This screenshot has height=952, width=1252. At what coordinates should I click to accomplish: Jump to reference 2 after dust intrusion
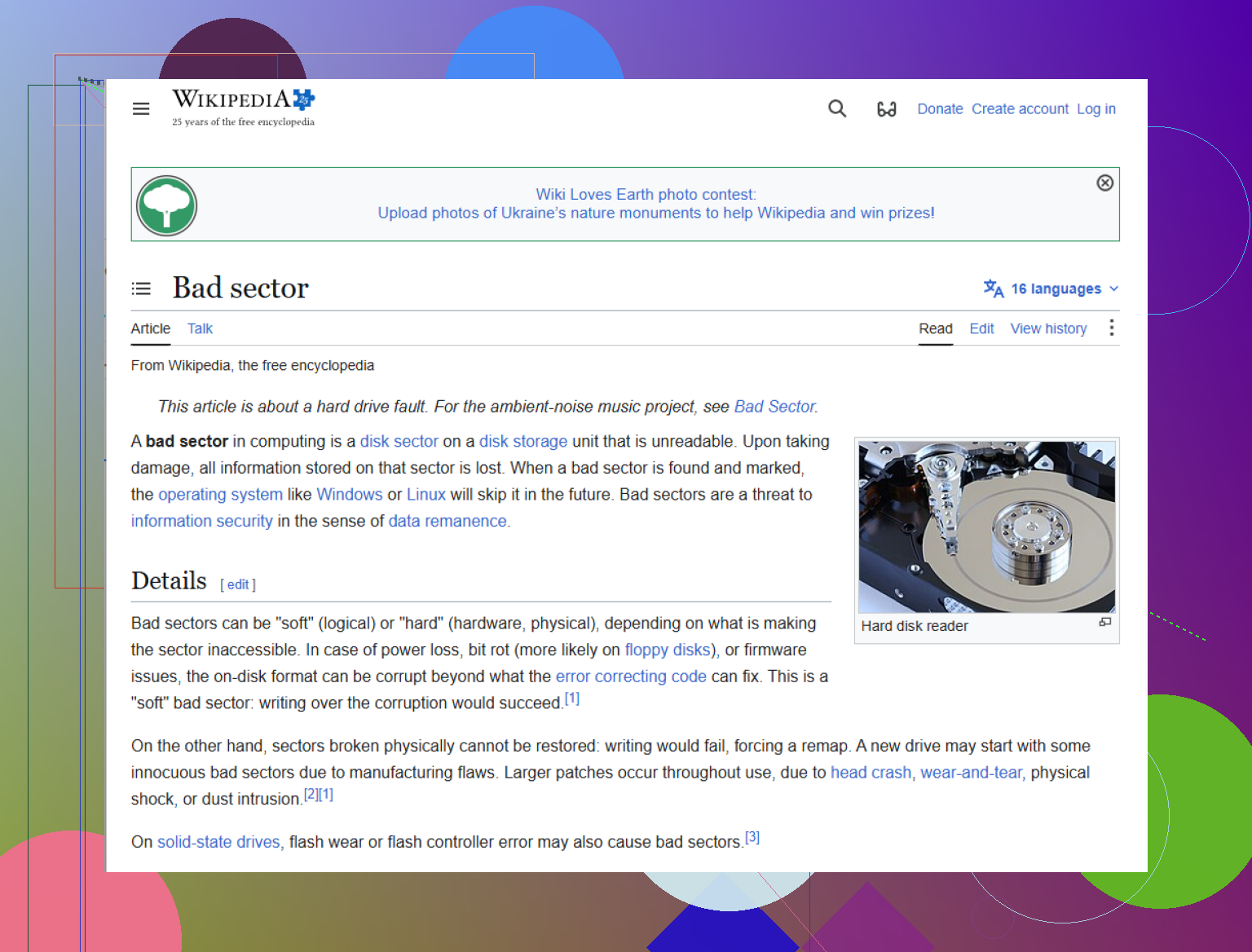pyautogui.click(x=311, y=795)
